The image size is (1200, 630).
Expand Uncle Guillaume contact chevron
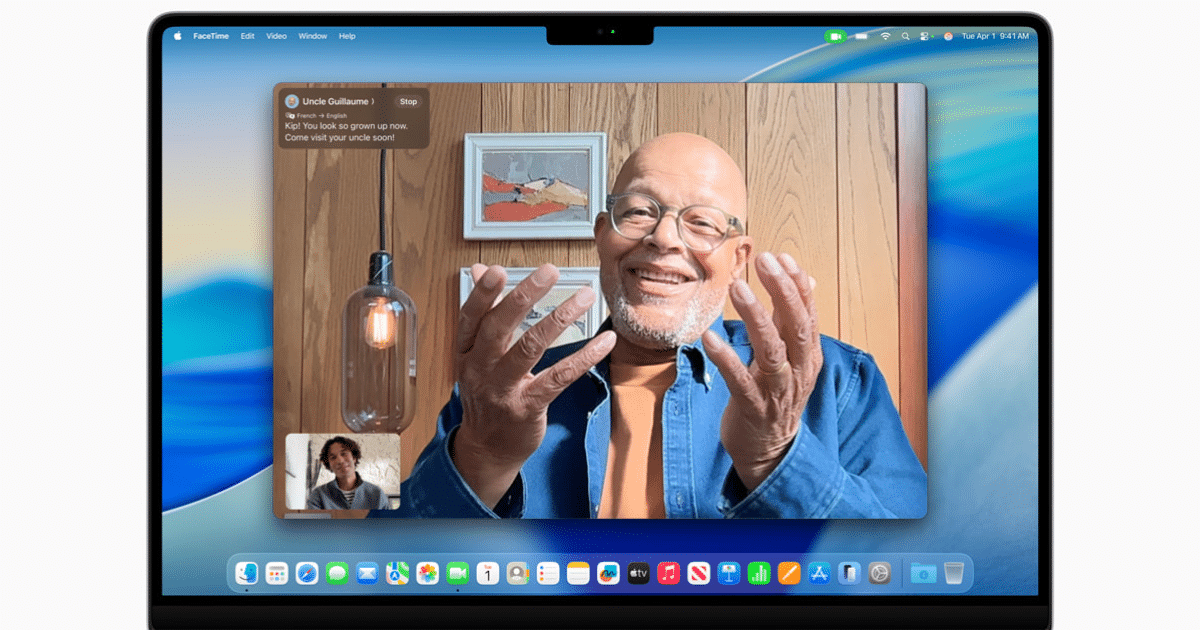(x=373, y=101)
